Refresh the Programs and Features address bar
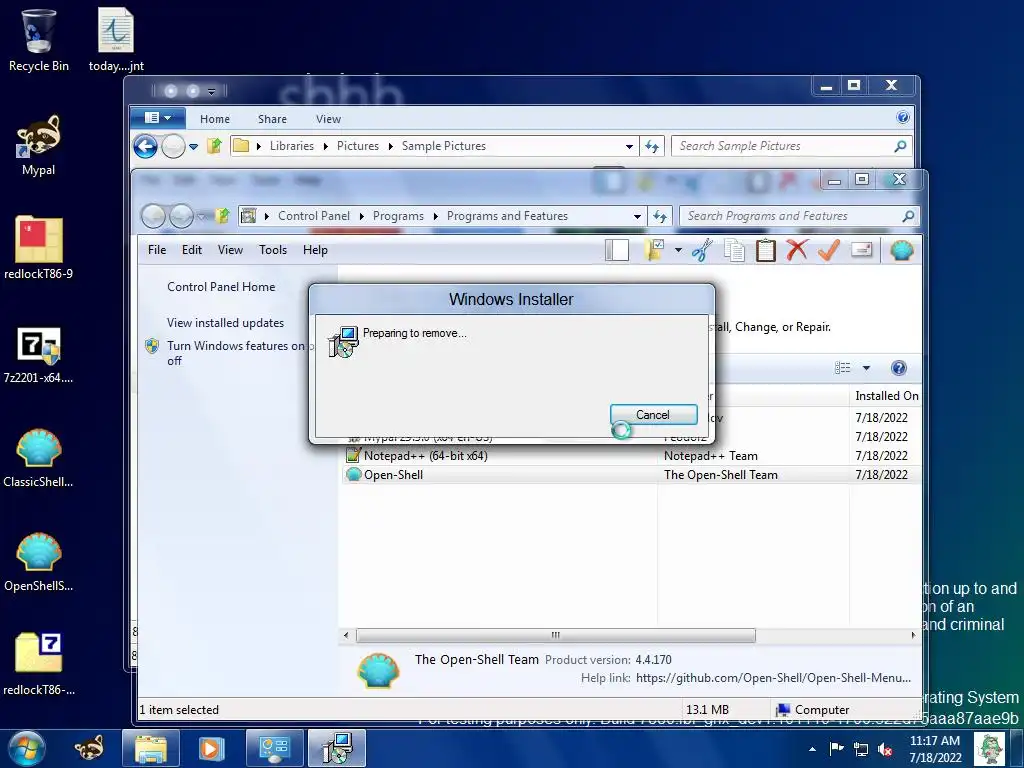This screenshot has height=768, width=1024. click(x=660, y=216)
